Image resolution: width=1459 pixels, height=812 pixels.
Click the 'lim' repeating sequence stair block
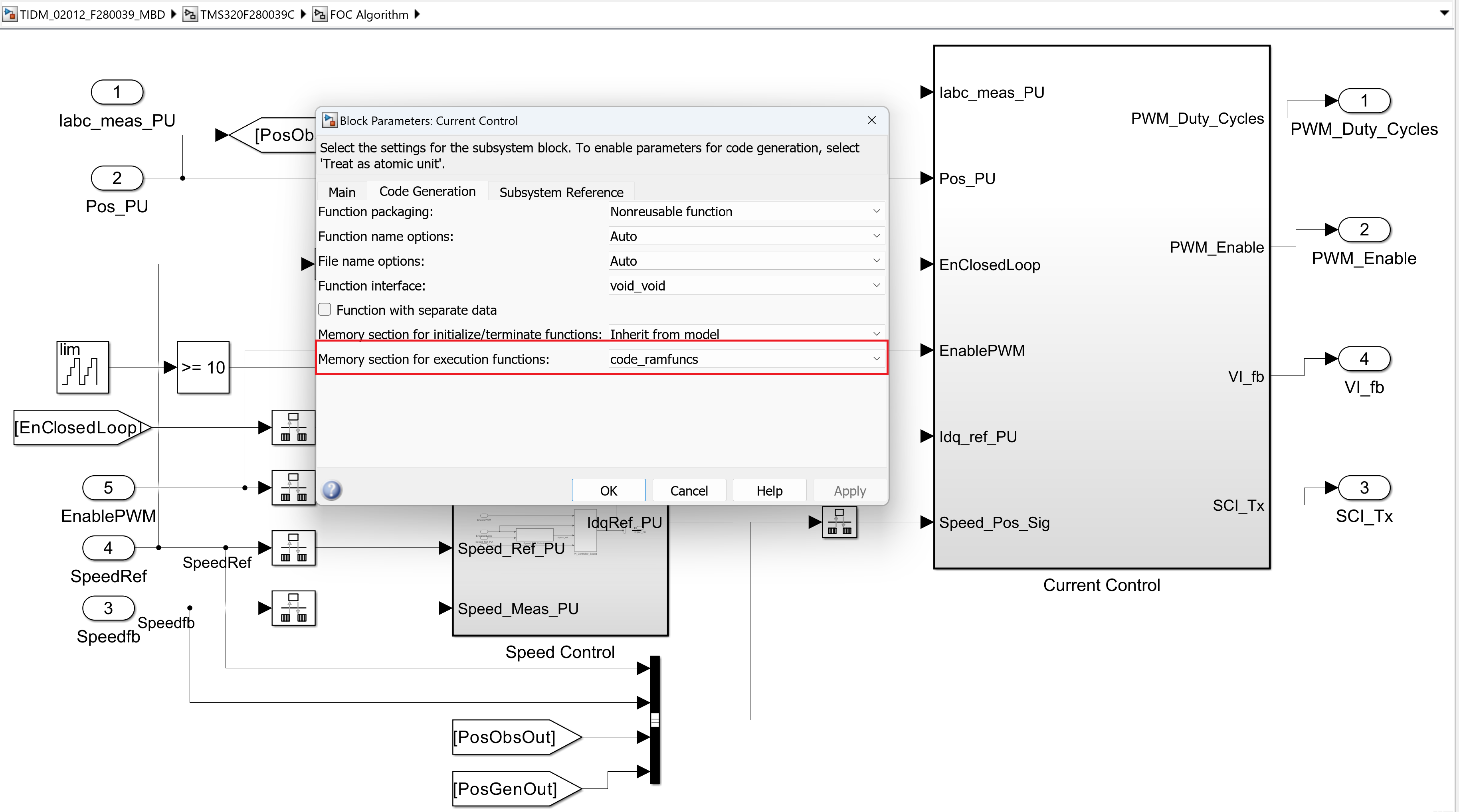(83, 367)
